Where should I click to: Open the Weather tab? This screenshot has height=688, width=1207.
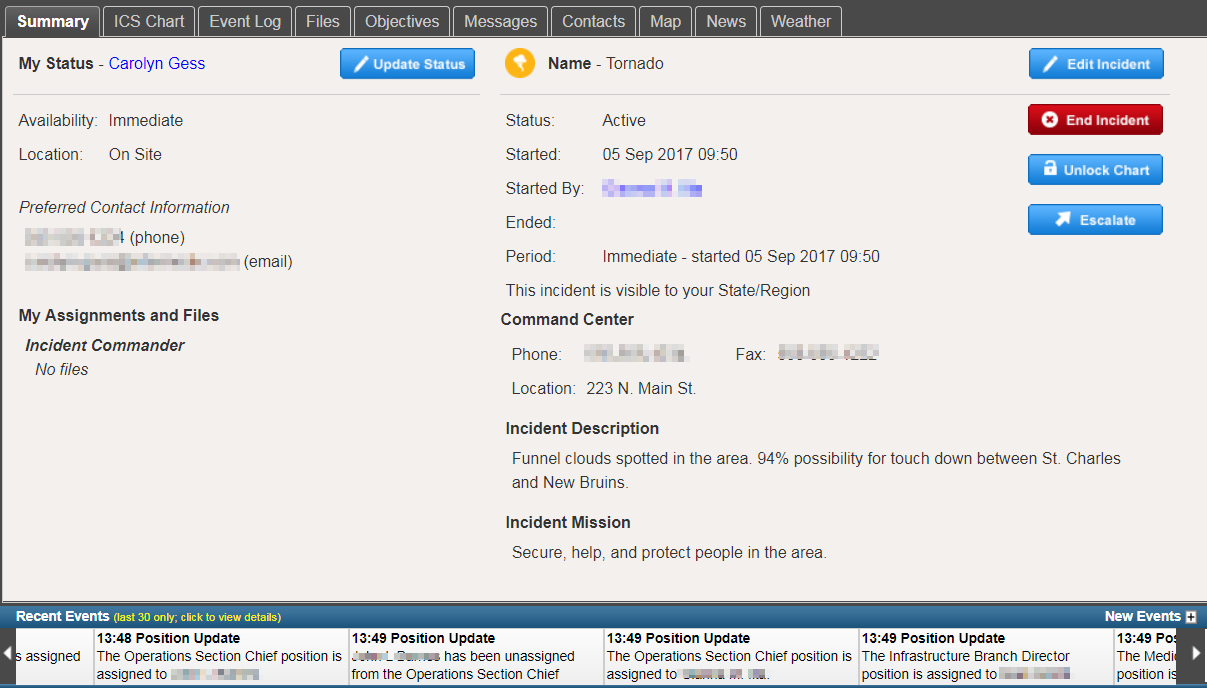[800, 20]
